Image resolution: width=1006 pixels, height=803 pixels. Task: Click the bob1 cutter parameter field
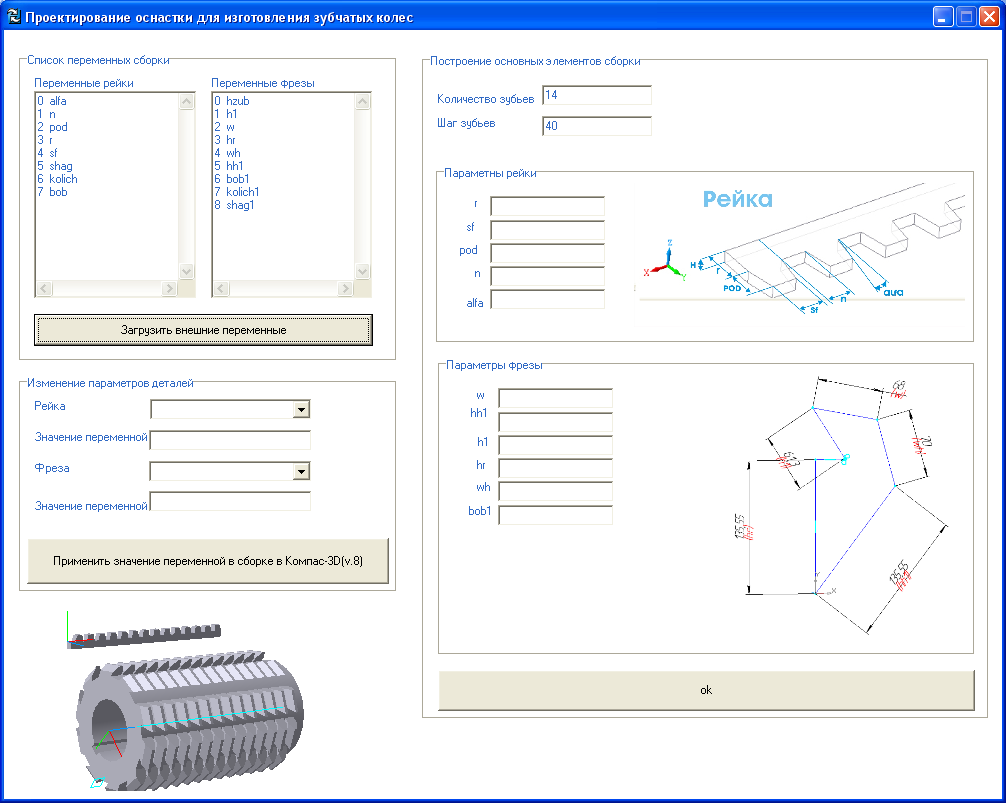[x=555, y=515]
